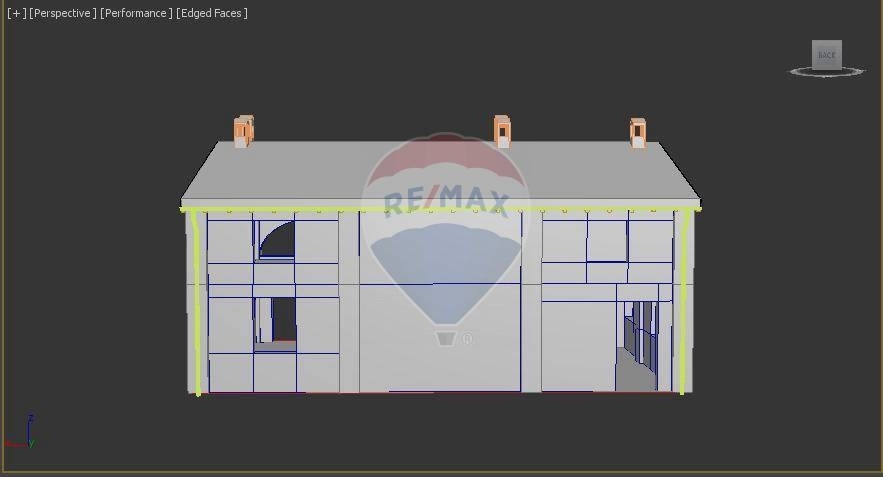Image resolution: width=883 pixels, height=477 pixels.
Task: Pick the lower-left window opening
Action: [x=277, y=320]
